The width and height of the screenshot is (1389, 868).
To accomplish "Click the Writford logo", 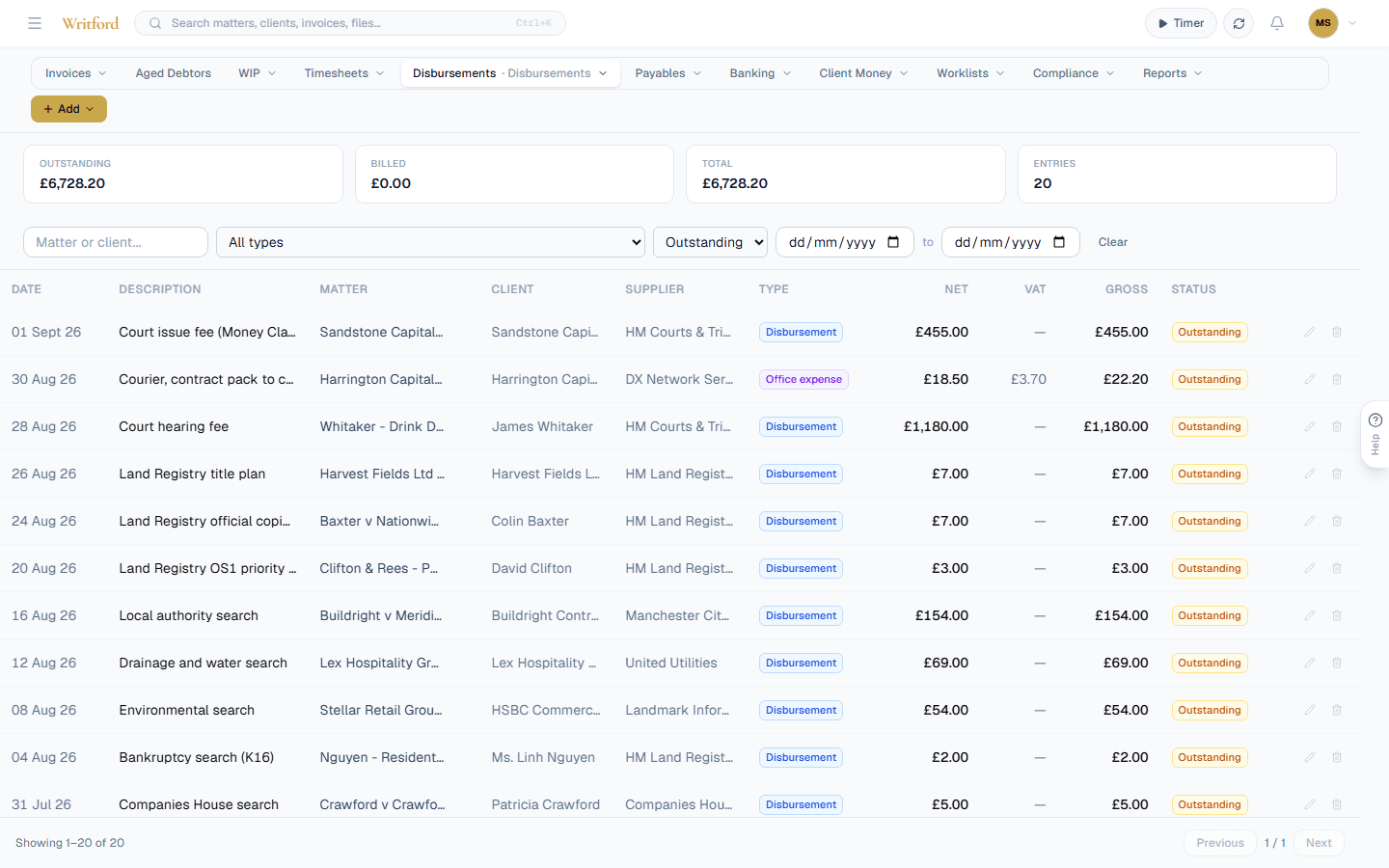I will tap(90, 23).
